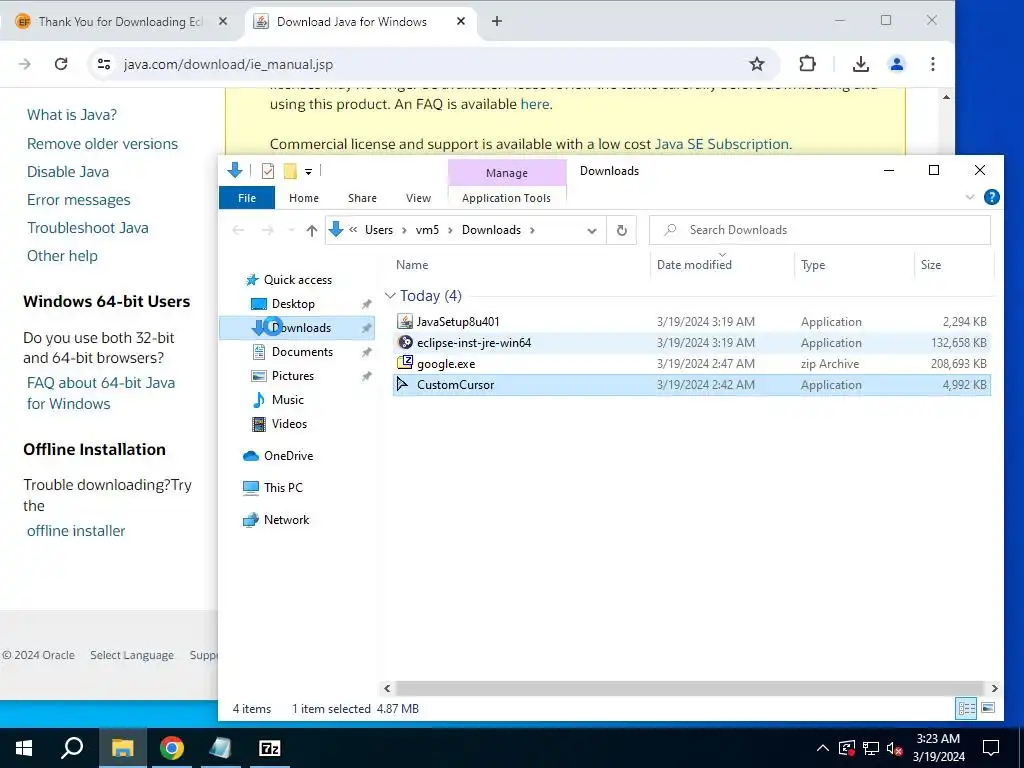Click the eclipse-inst-jre-win64 file icon

click(405, 342)
